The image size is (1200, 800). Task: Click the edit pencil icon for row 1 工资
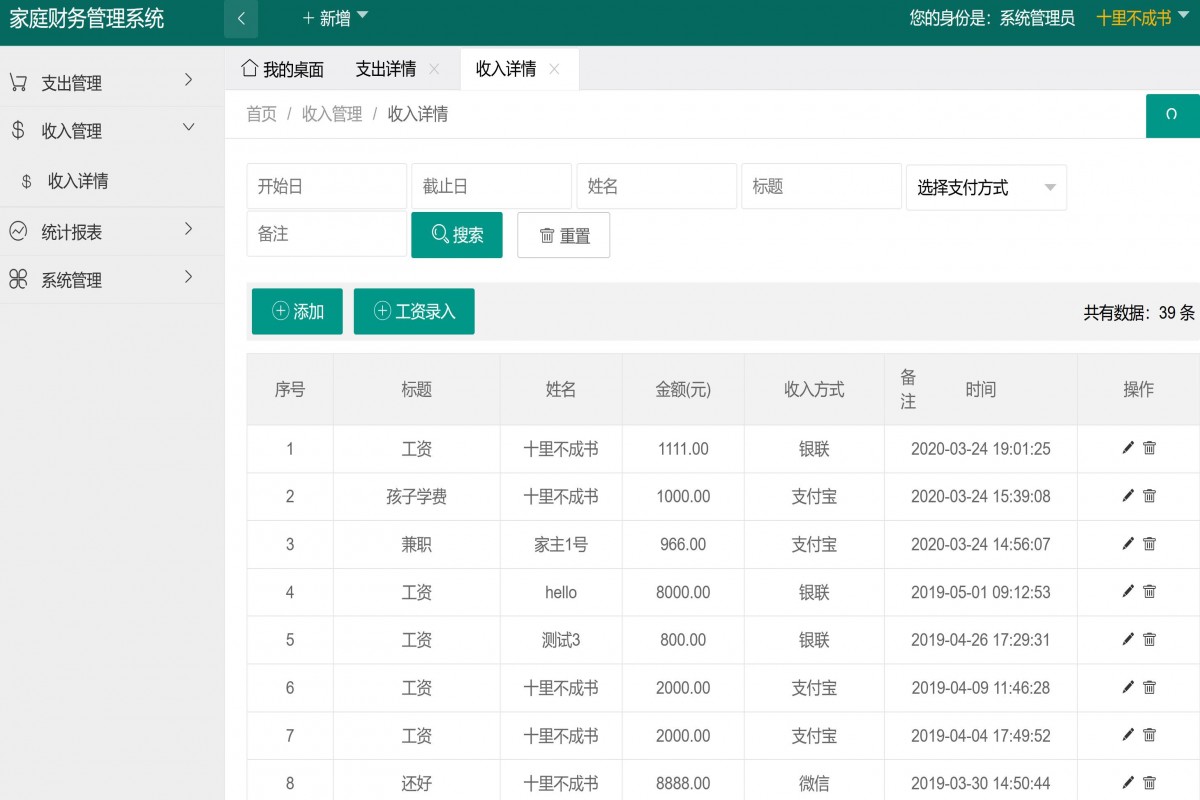[1127, 448]
